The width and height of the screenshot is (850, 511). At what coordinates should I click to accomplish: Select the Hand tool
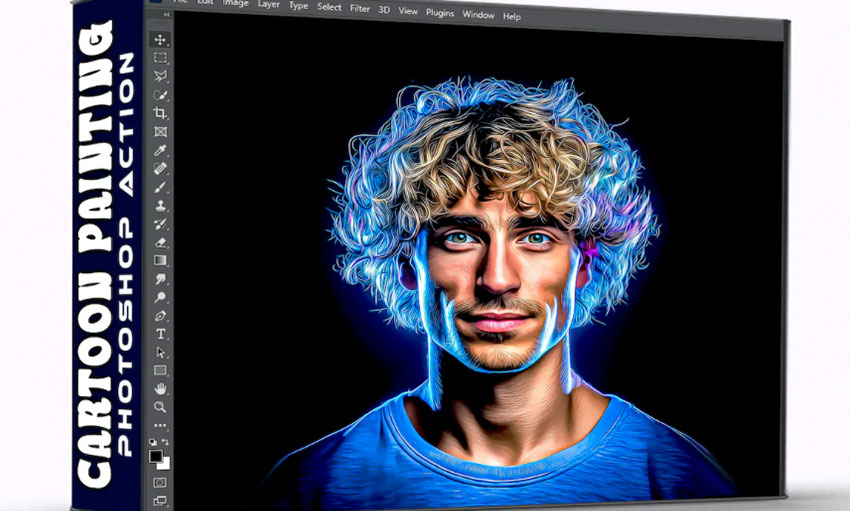160,389
